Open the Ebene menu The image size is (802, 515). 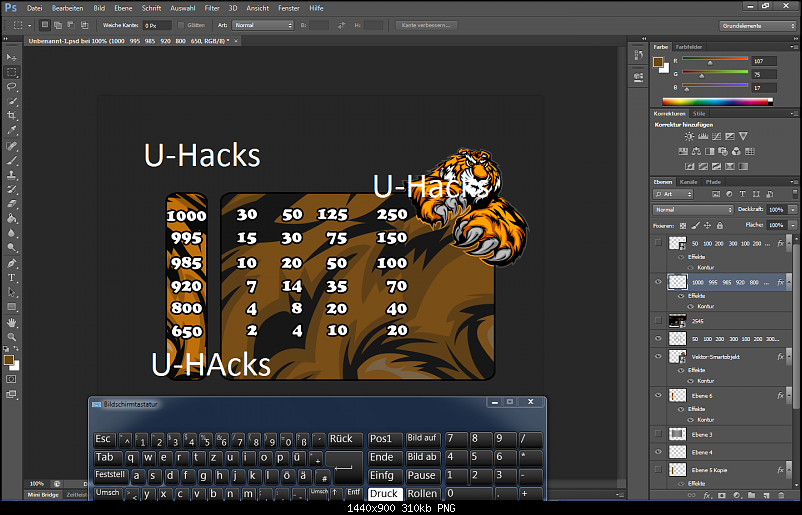123,8
